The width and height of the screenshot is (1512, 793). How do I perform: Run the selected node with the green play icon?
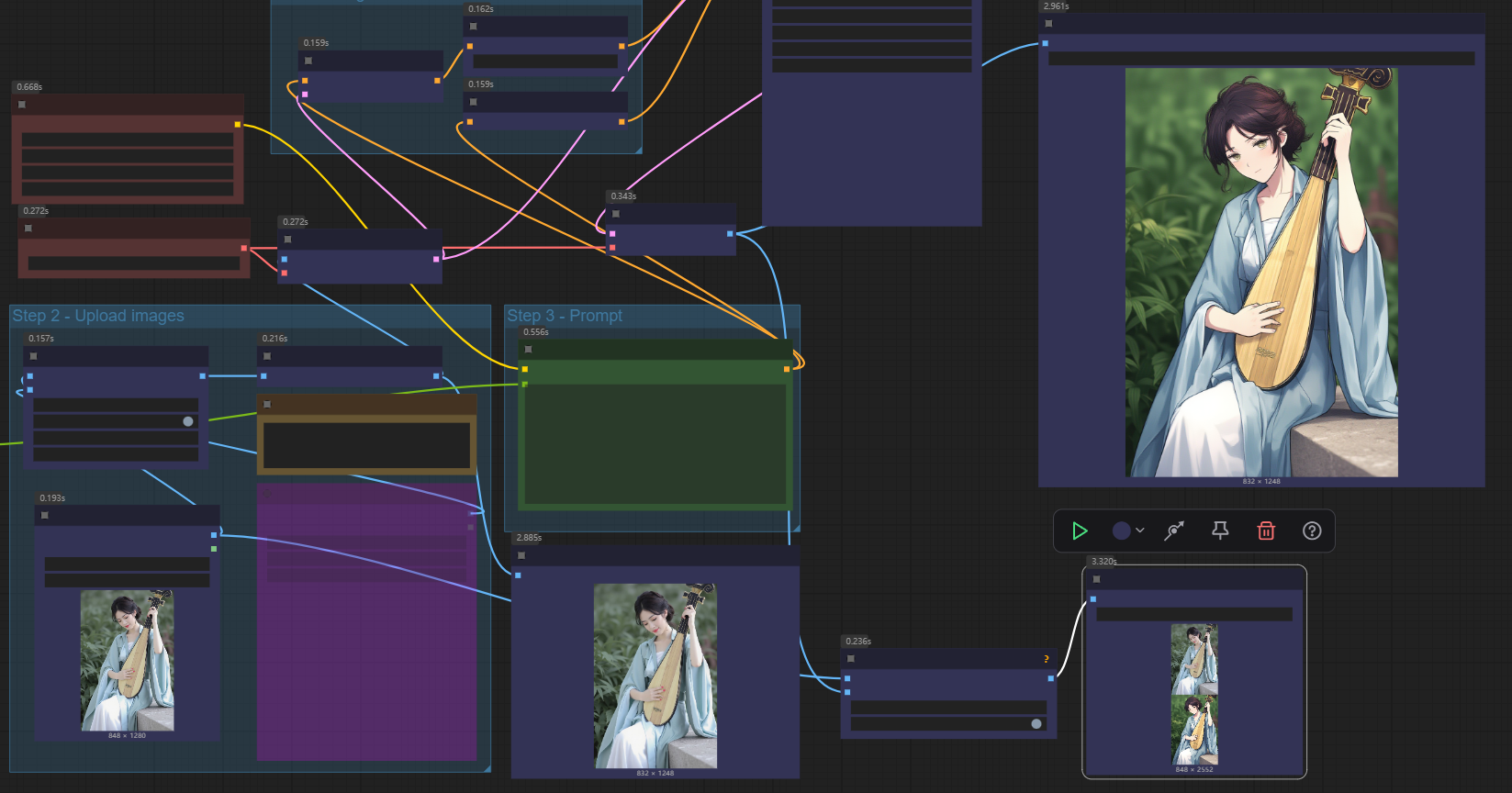(1080, 531)
